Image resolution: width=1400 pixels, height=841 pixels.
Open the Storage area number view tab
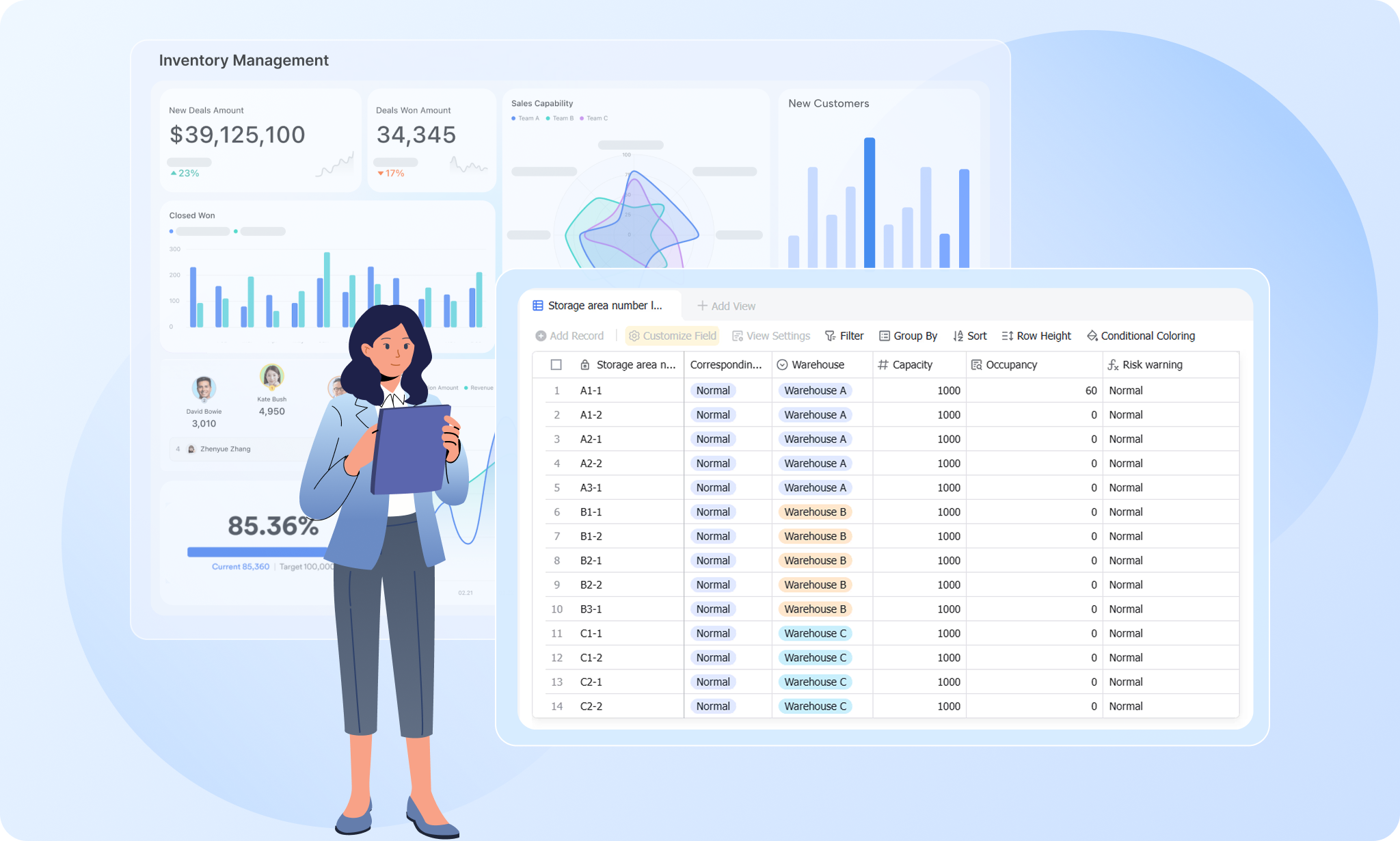[600, 306]
